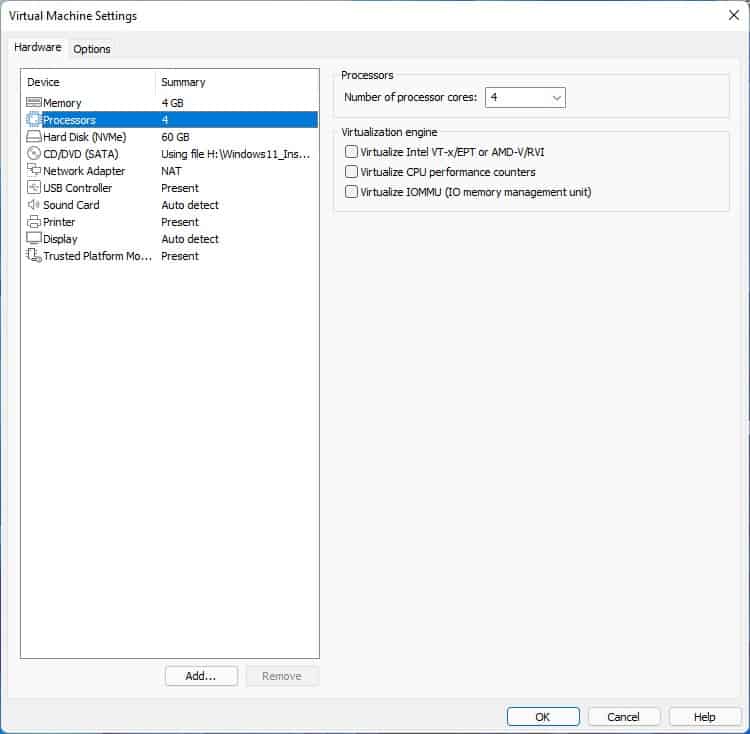The height and width of the screenshot is (734, 750).
Task: Select the Hard Disk (NVMe) label
Action: pos(85,137)
